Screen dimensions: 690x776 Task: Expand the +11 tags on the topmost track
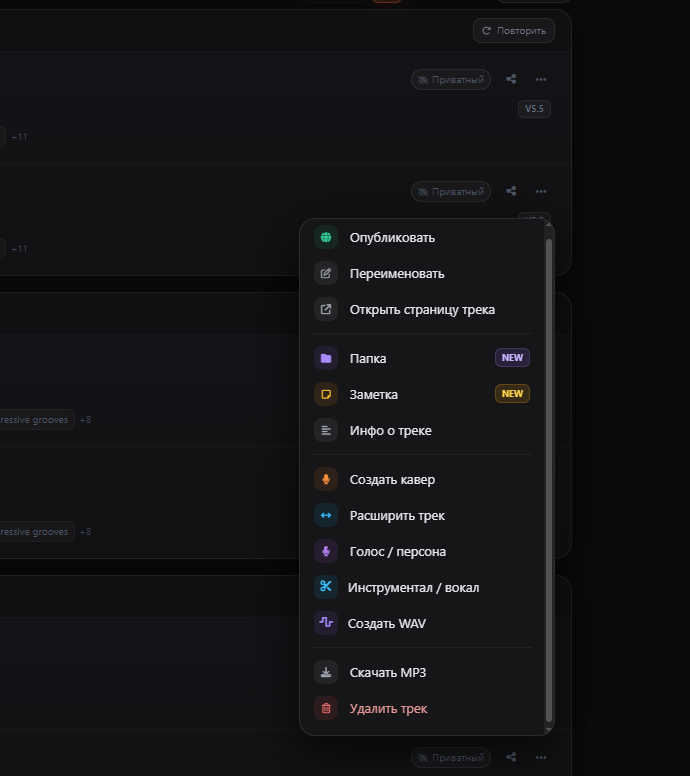click(19, 136)
